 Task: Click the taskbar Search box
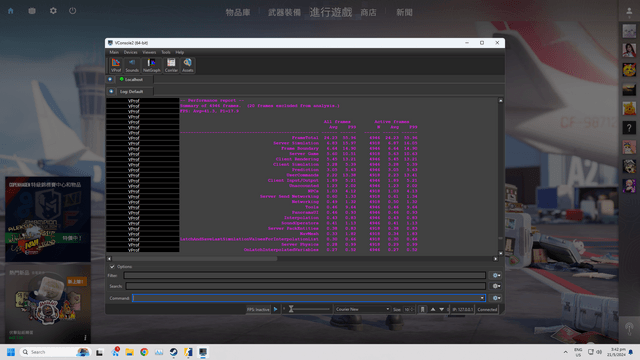point(55,352)
